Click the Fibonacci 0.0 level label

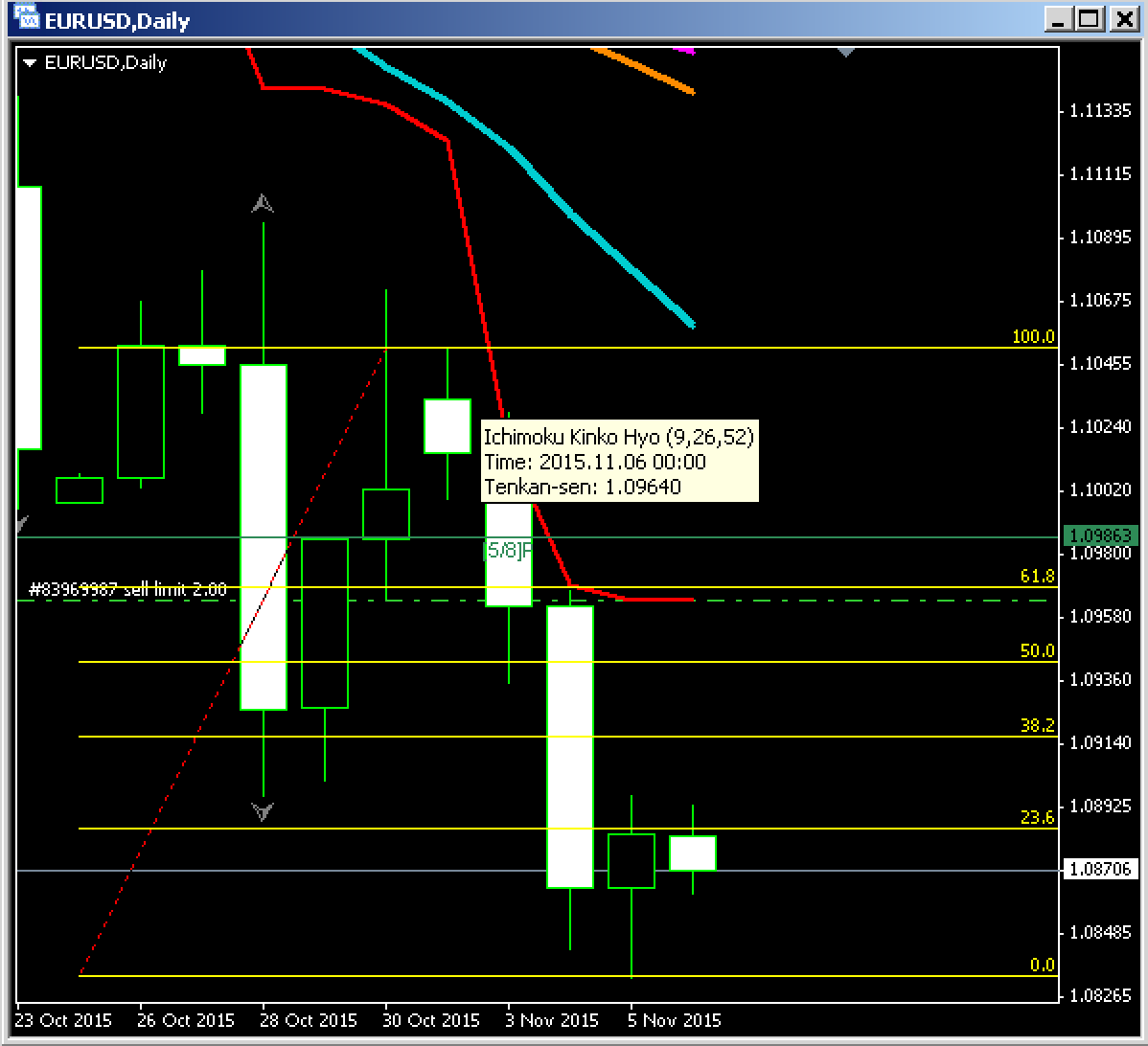1042,965
